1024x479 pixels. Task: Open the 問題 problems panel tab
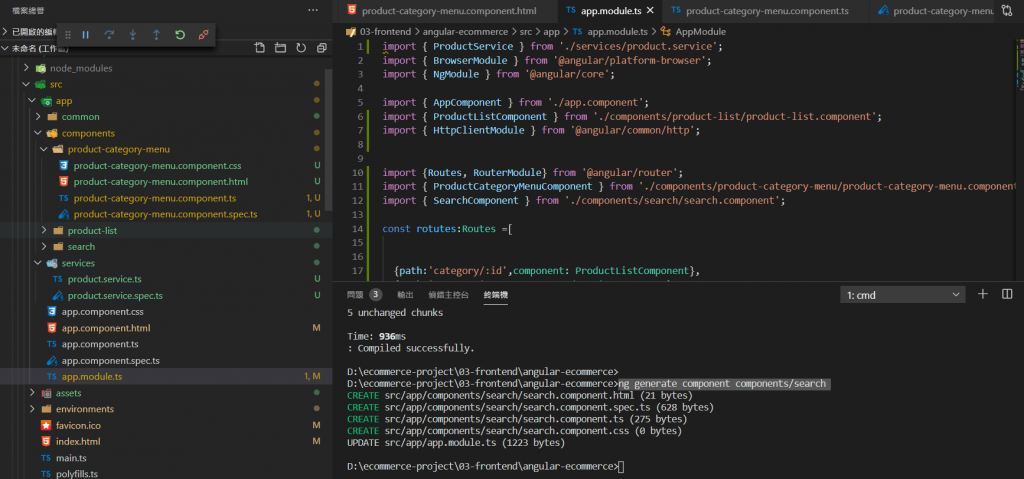click(x=355, y=295)
